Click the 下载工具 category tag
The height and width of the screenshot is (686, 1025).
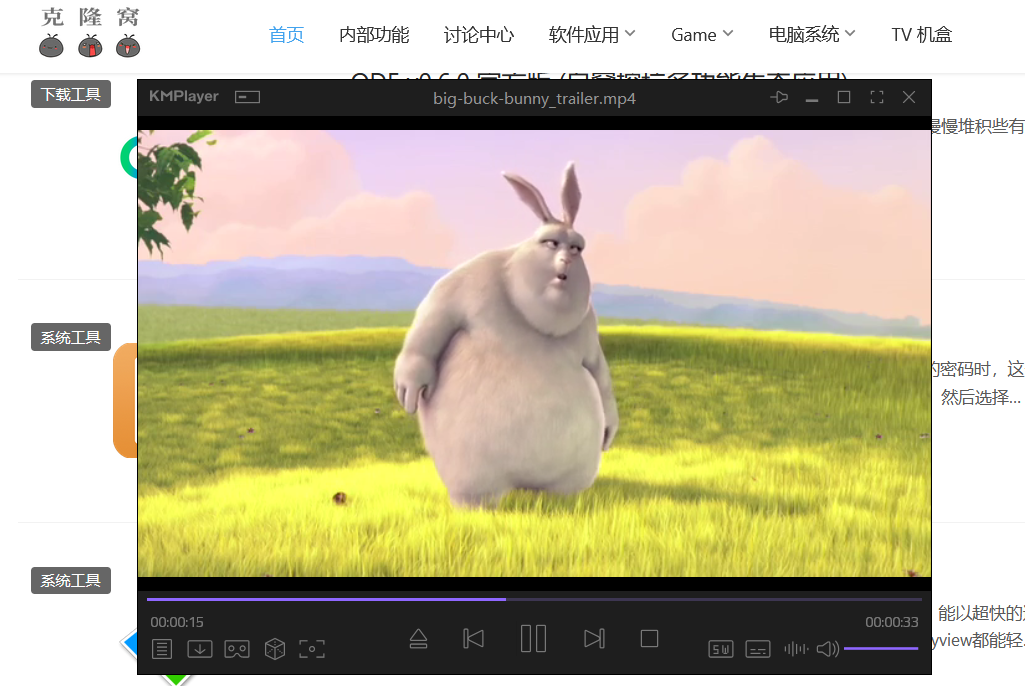(x=71, y=94)
